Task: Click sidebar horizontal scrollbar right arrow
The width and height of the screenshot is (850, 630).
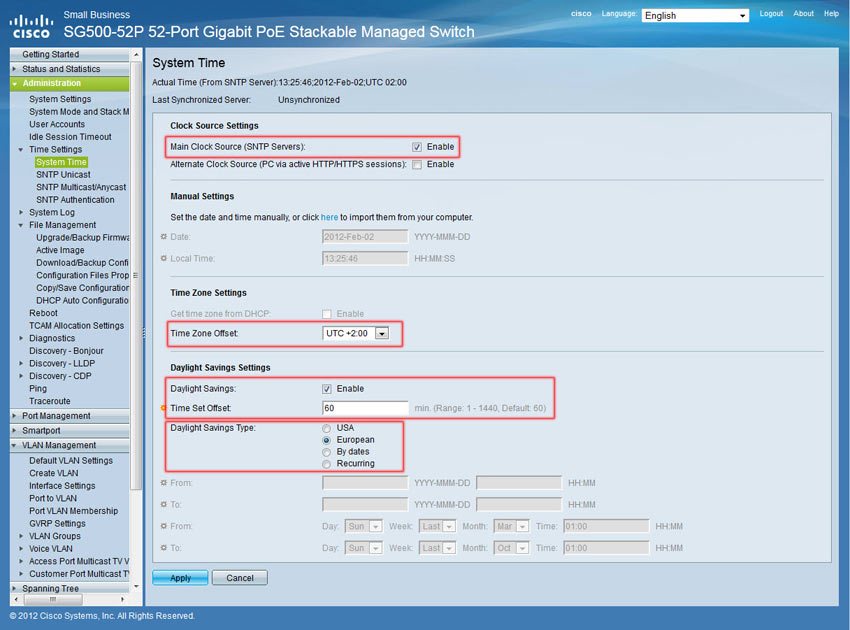Action: tap(123, 599)
